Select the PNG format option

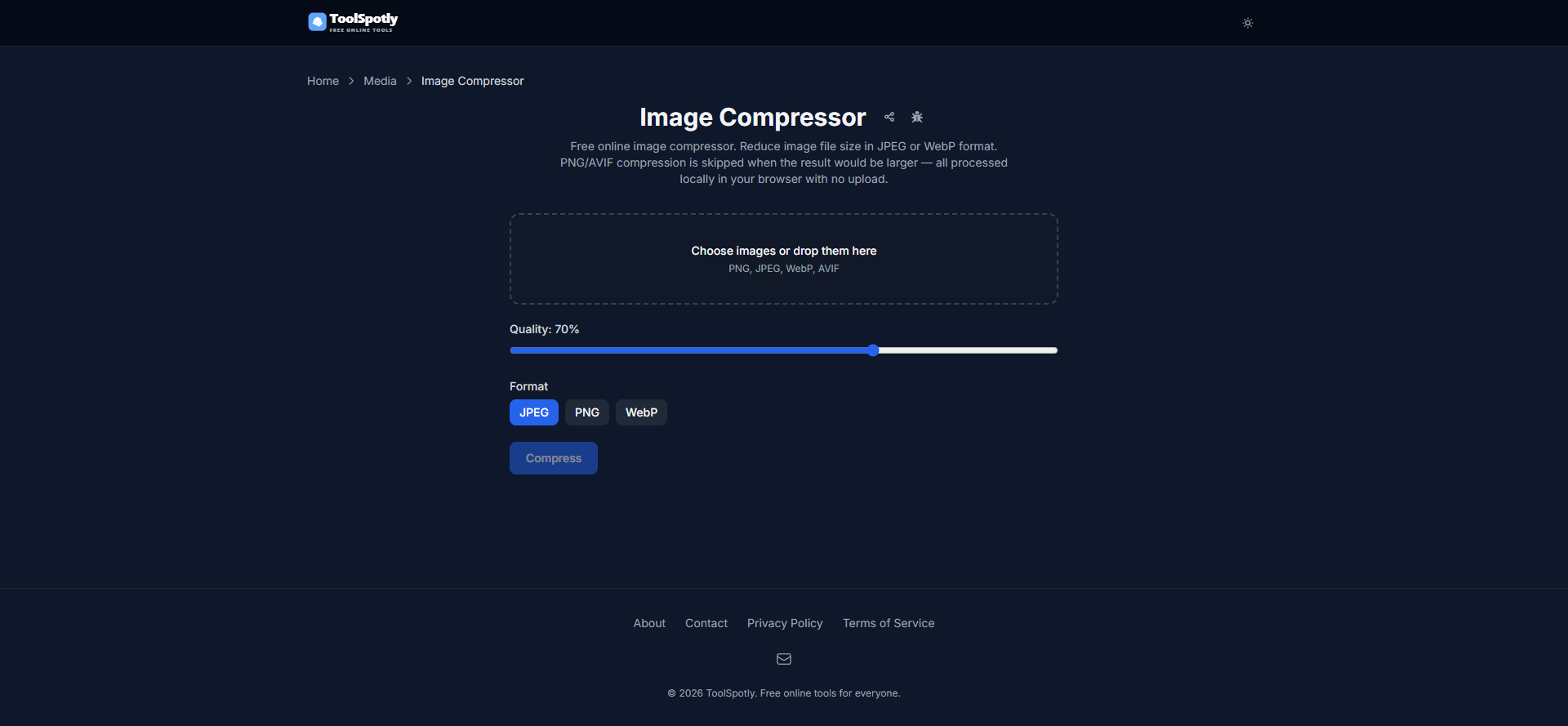pos(587,412)
